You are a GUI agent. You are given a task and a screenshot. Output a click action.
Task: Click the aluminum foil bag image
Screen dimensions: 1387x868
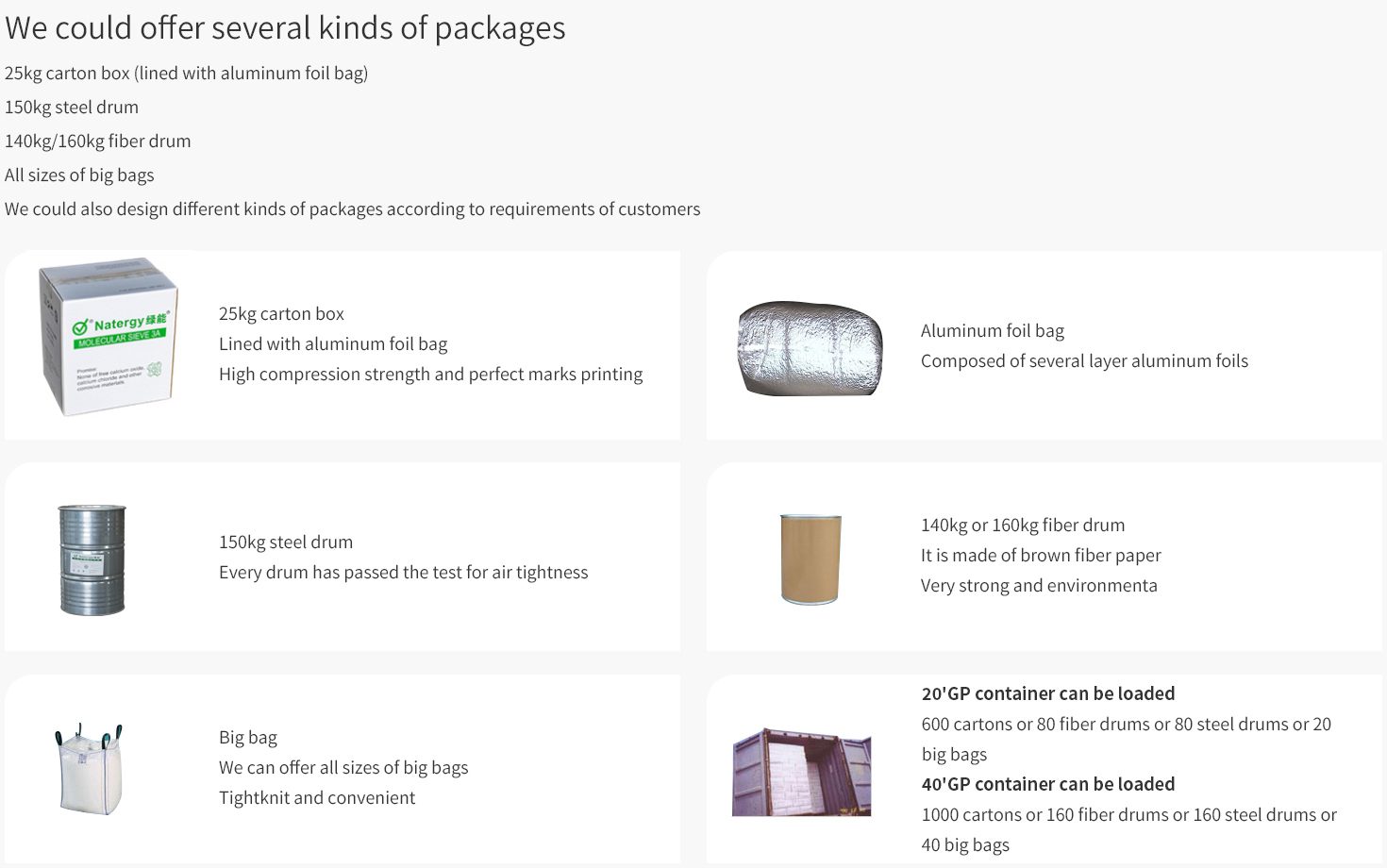click(x=810, y=348)
